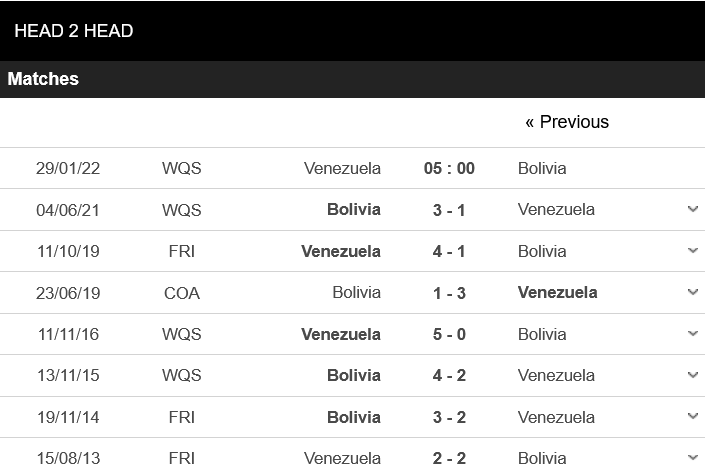Click the 2 - 2 score on 15/08/13

coord(449,458)
